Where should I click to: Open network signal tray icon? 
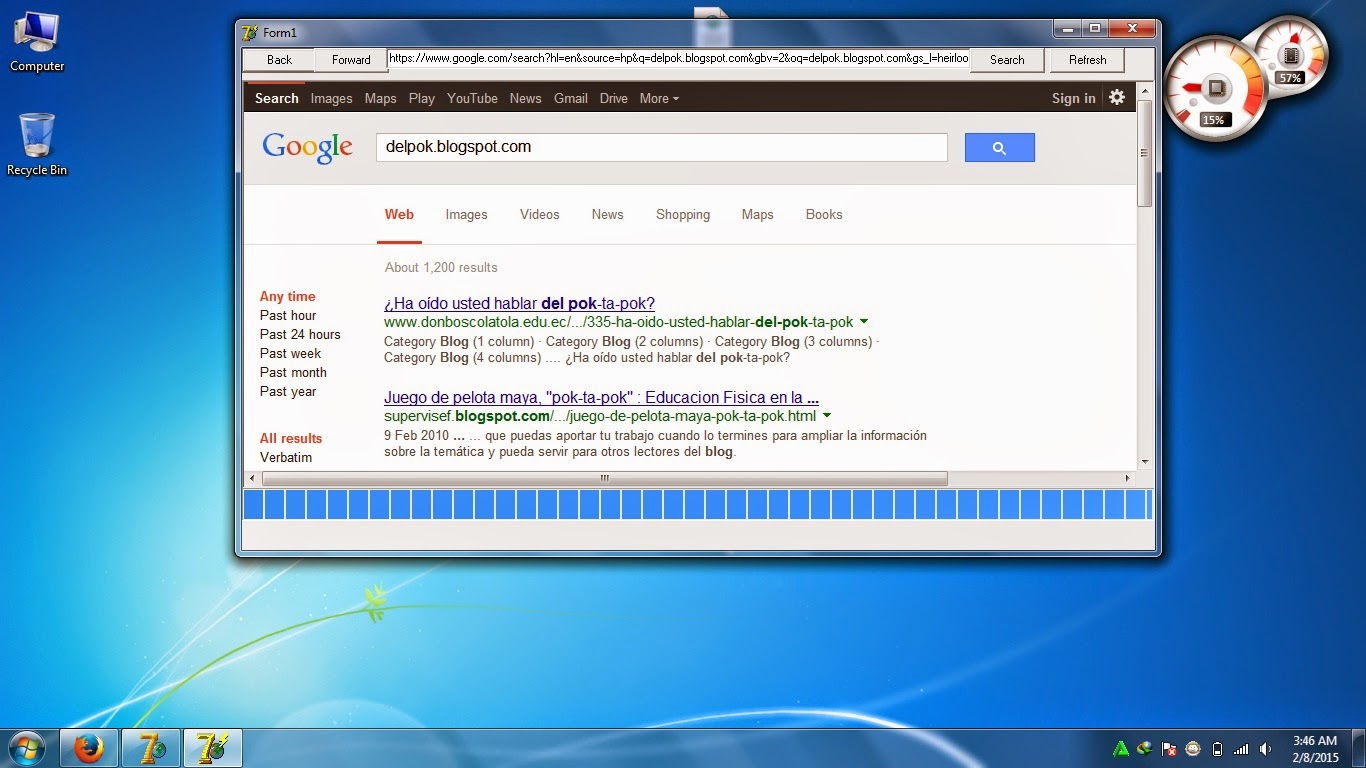click(x=1241, y=749)
